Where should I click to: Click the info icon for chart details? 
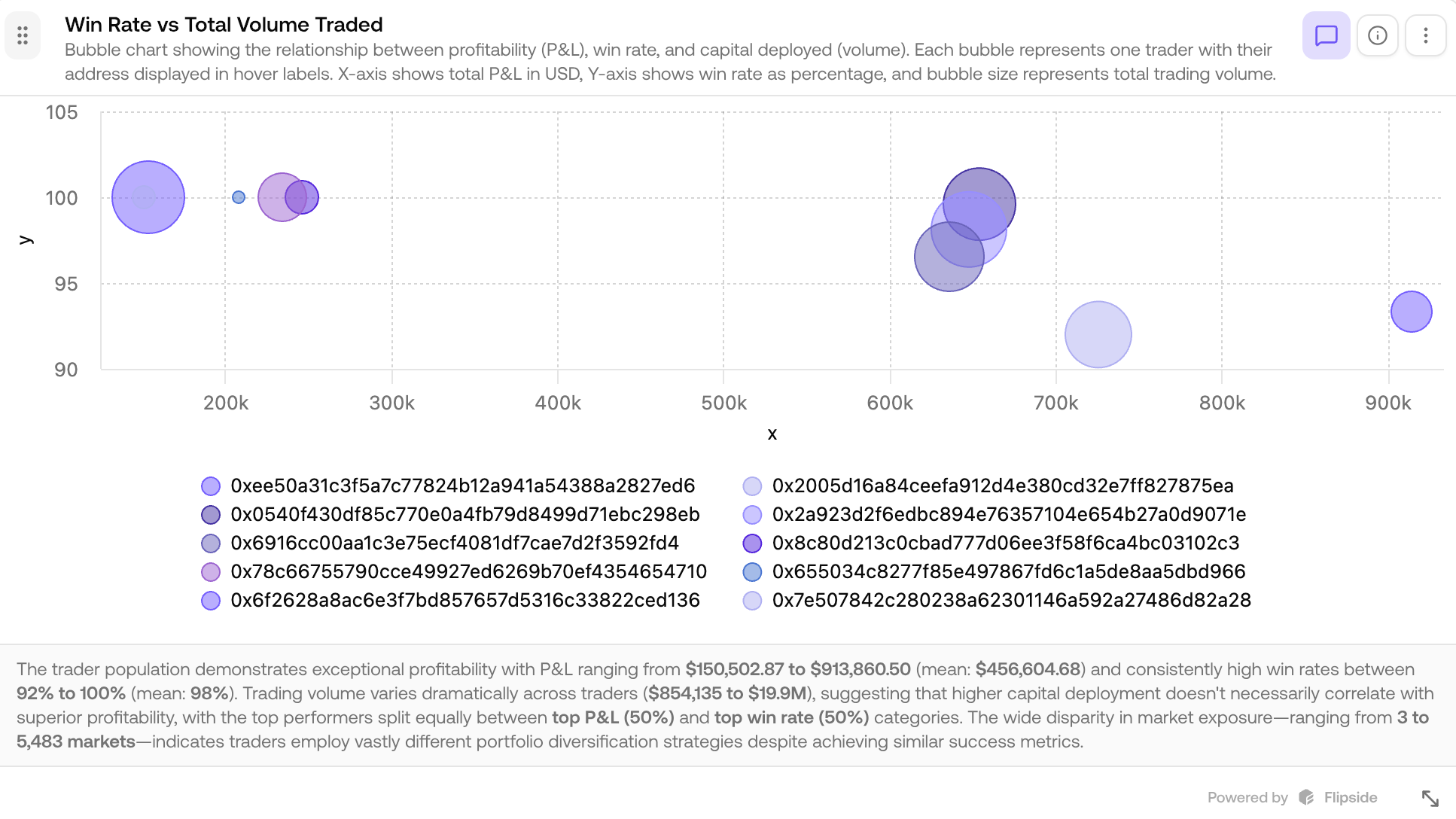pyautogui.click(x=1377, y=35)
